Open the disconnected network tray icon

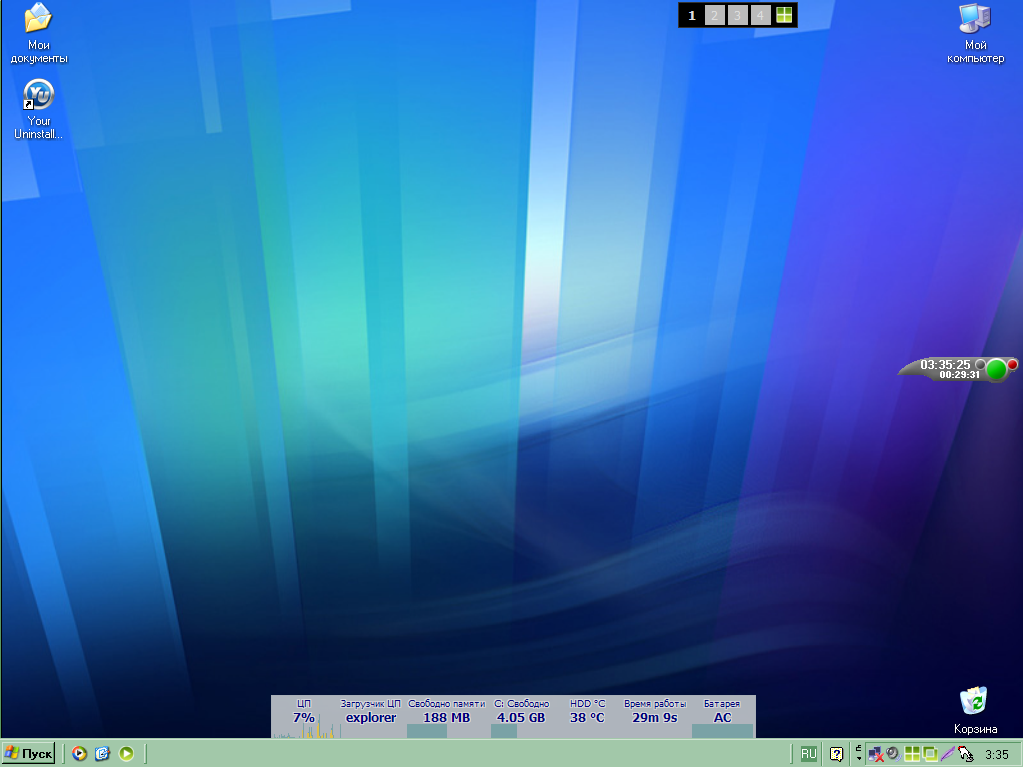click(876, 755)
